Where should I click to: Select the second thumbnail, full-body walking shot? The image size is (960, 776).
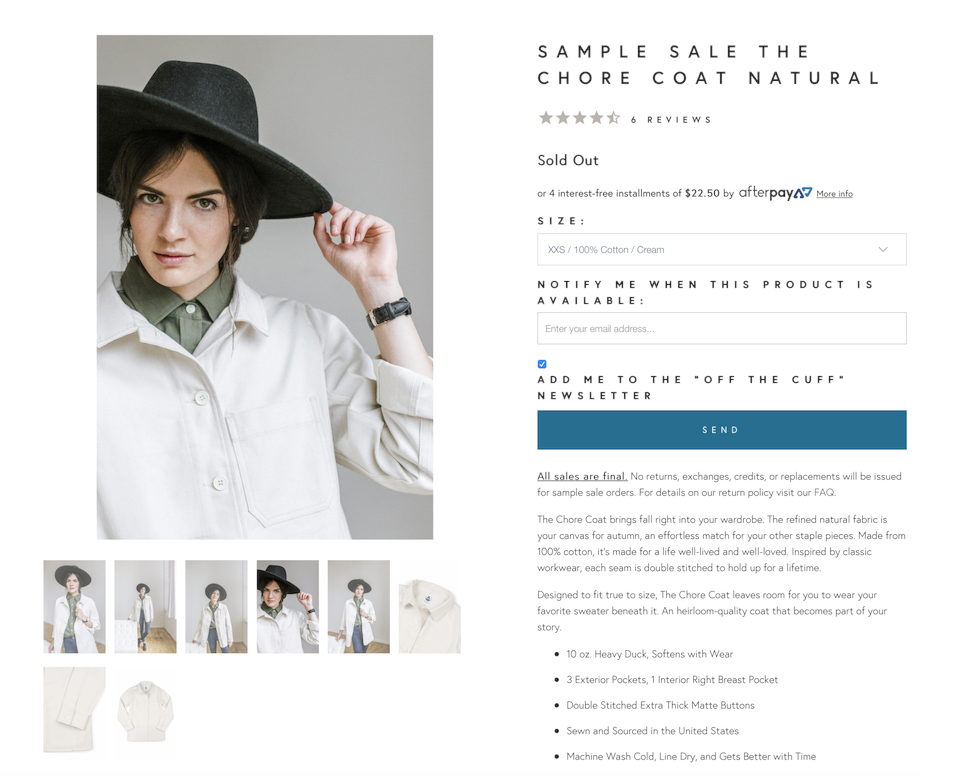click(145, 606)
